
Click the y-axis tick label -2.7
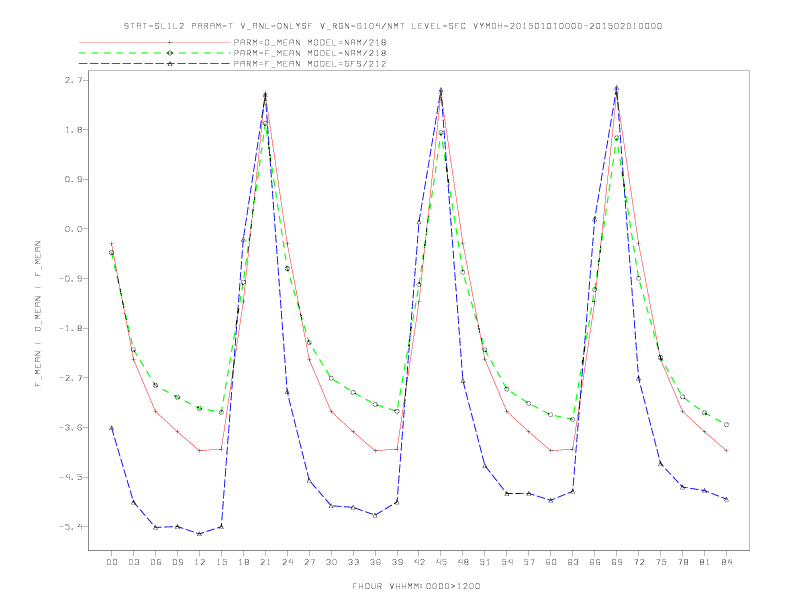click(70, 378)
